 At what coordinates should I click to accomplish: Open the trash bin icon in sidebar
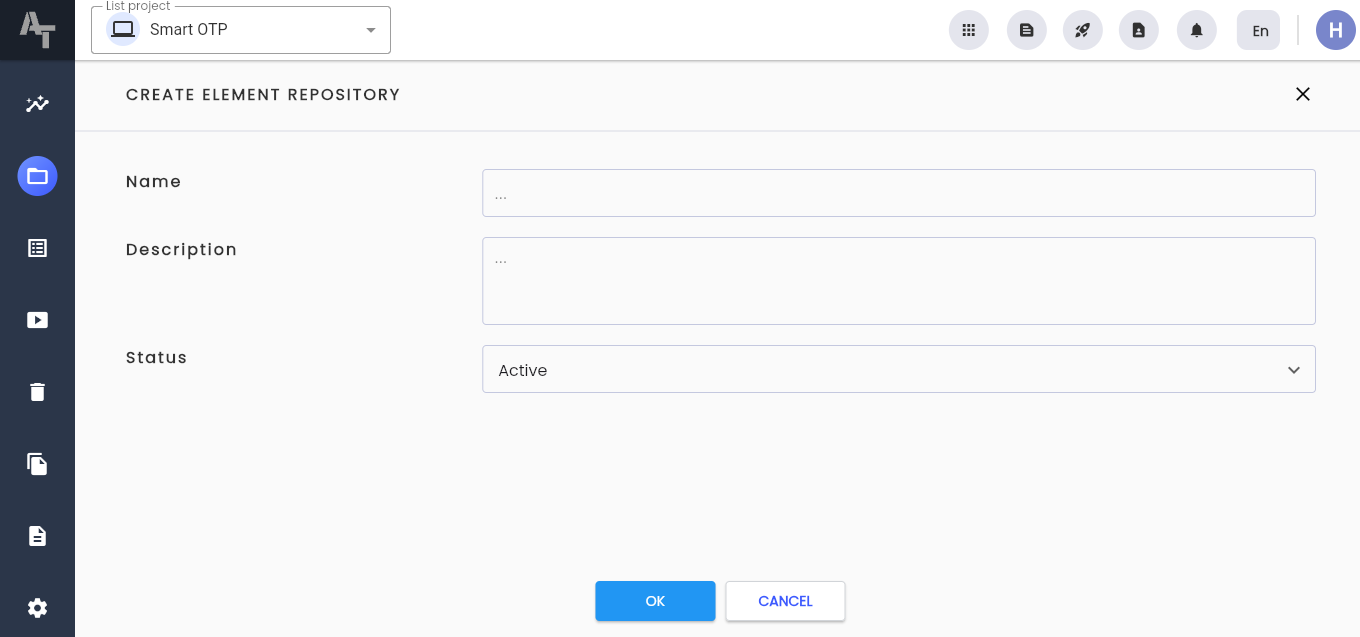37,392
